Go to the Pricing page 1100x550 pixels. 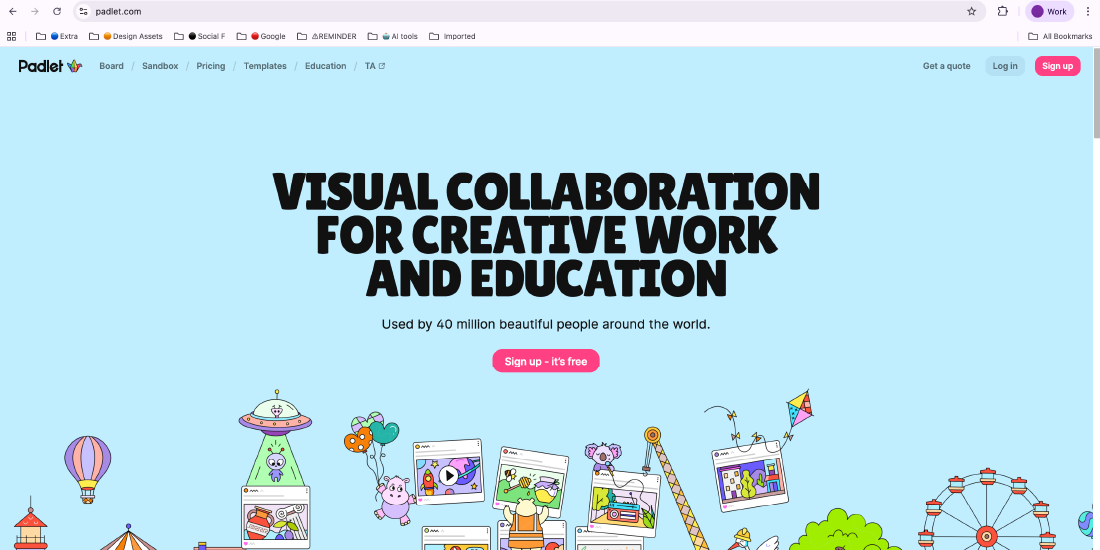(x=211, y=66)
